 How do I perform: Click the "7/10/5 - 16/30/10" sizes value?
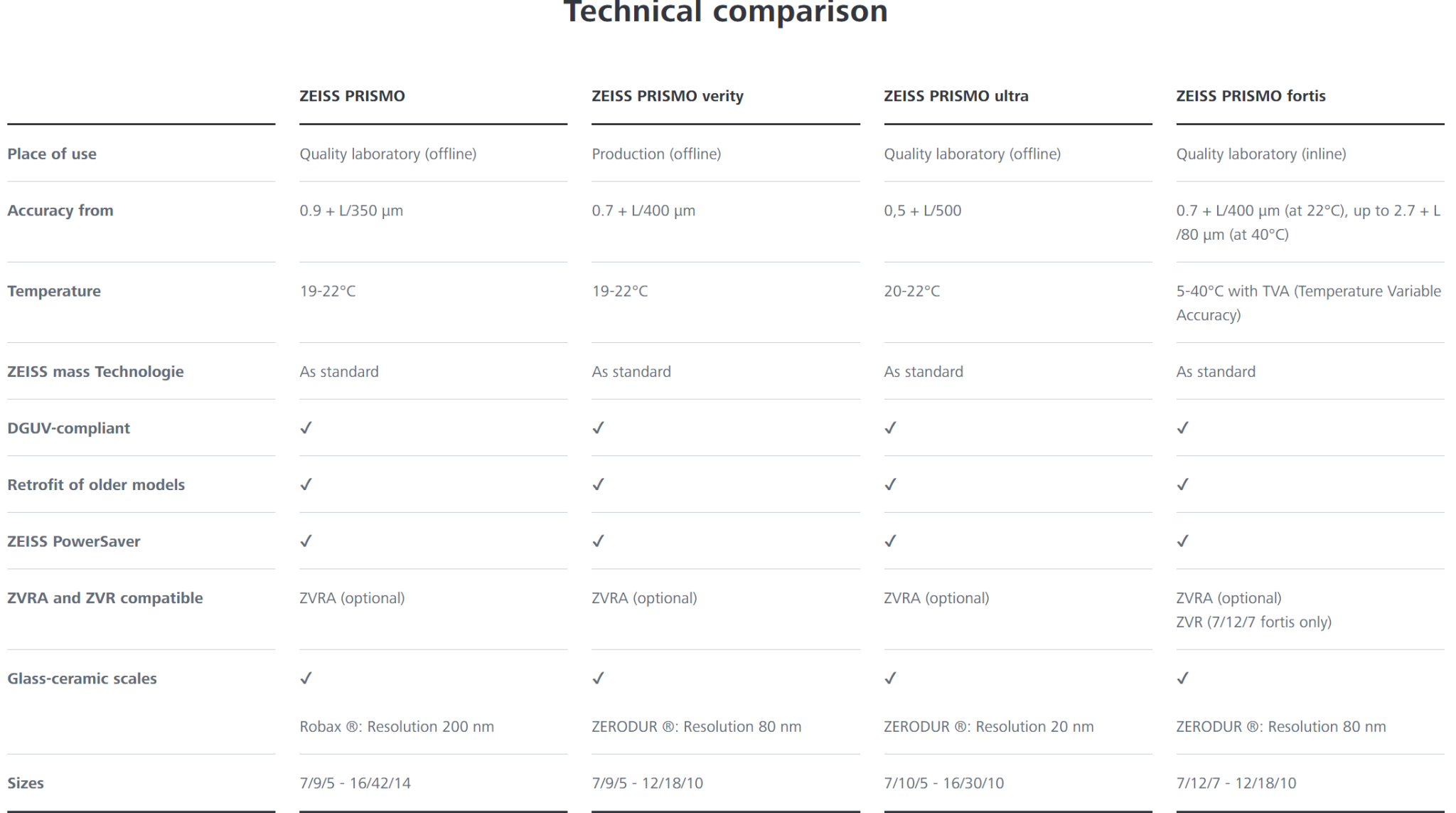tap(943, 783)
